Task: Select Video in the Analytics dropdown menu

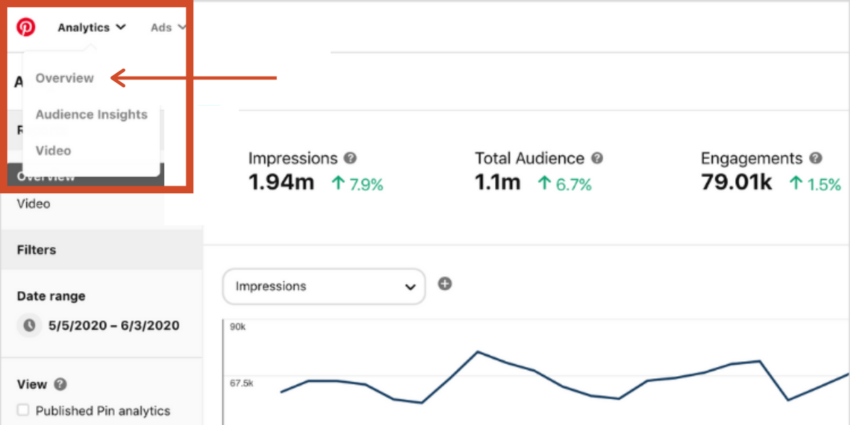Action: 53,150
